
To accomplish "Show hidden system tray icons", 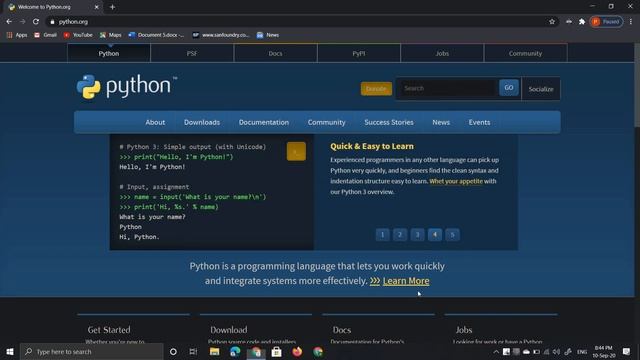I will tap(496, 352).
